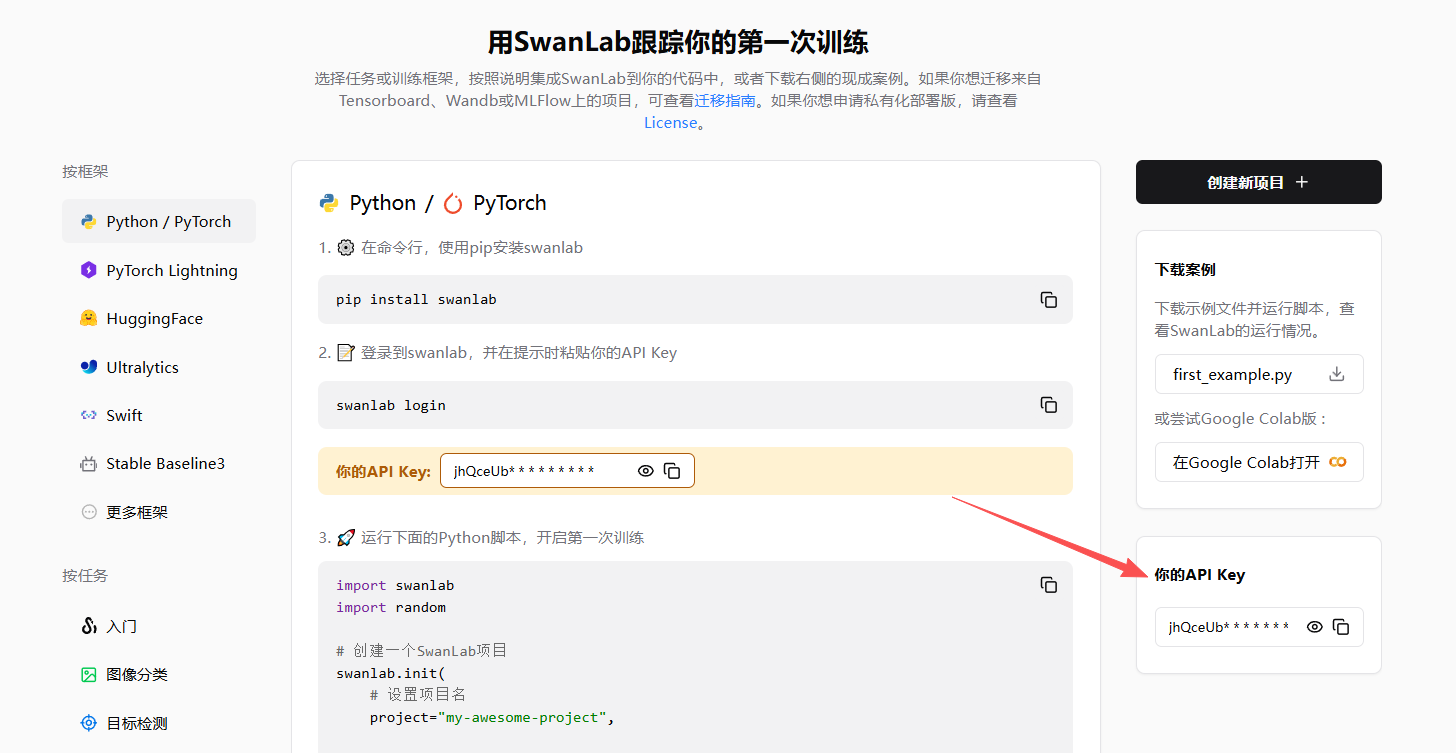The height and width of the screenshot is (753, 1456).
Task: Click the 图像分类 image icon
Action: 88,675
